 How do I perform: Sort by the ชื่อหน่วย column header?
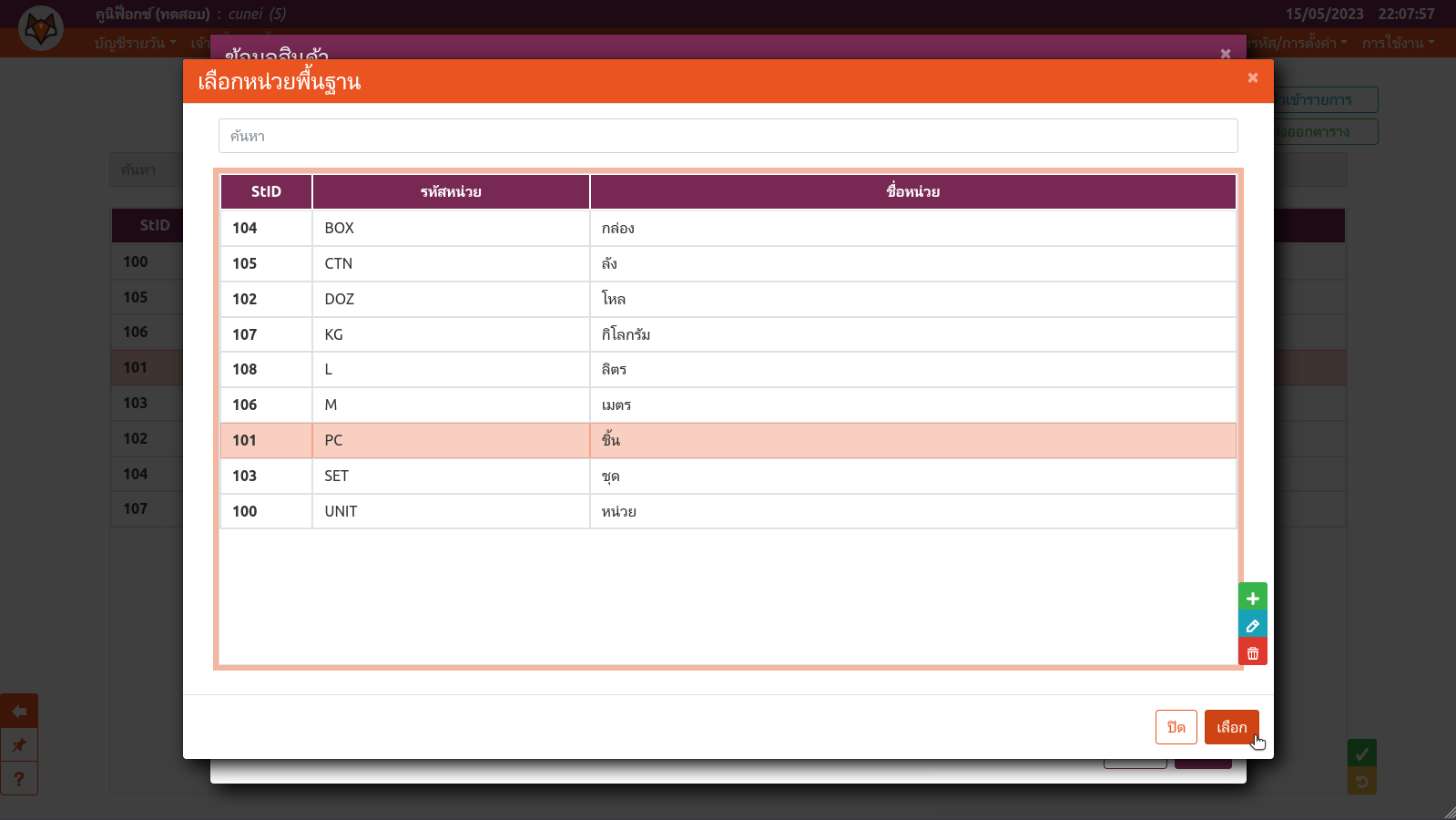pyautogui.click(x=912, y=191)
